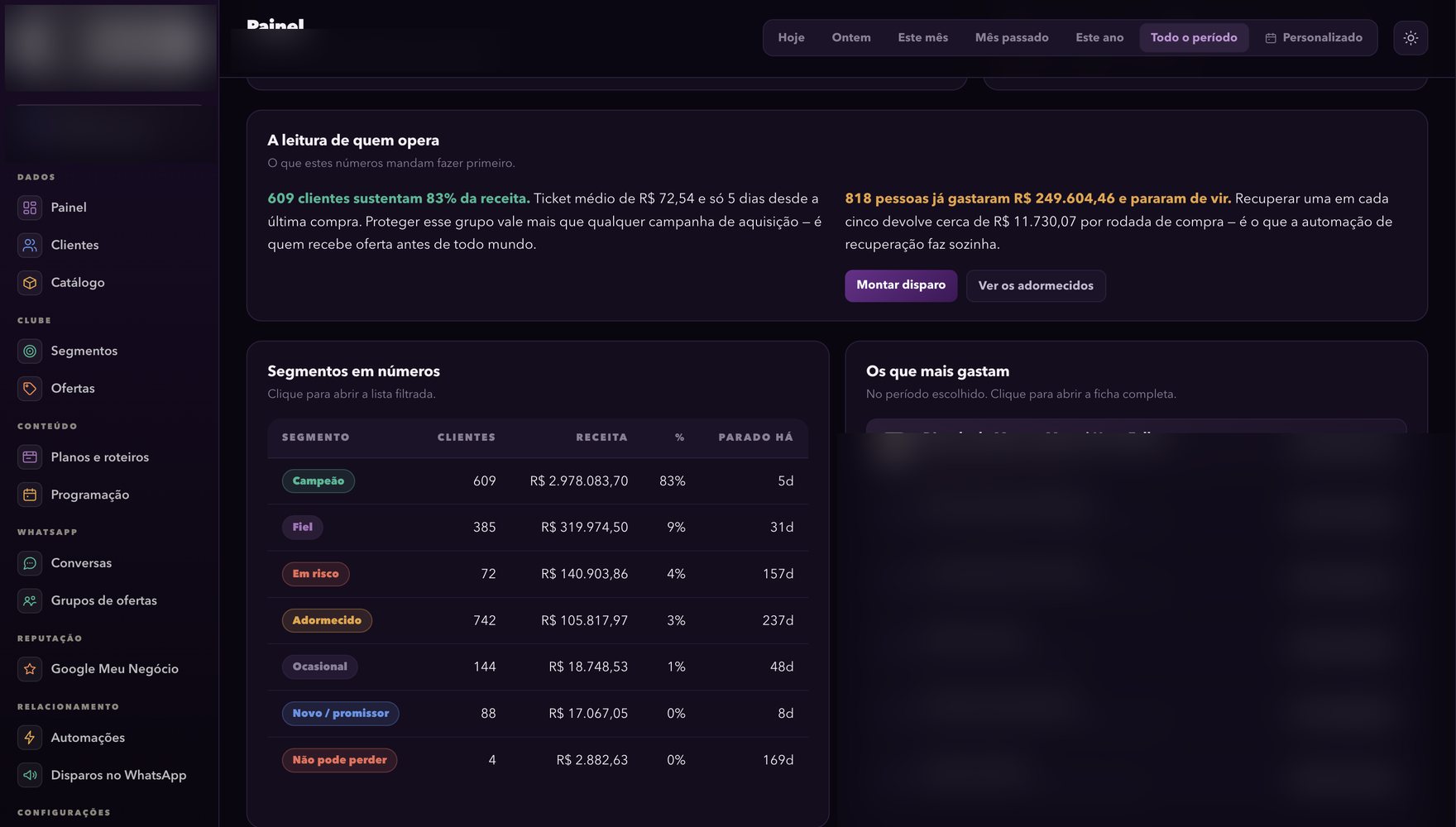Click the Personalizado calendar icon
Image resolution: width=1456 pixels, height=827 pixels.
pyautogui.click(x=1271, y=38)
